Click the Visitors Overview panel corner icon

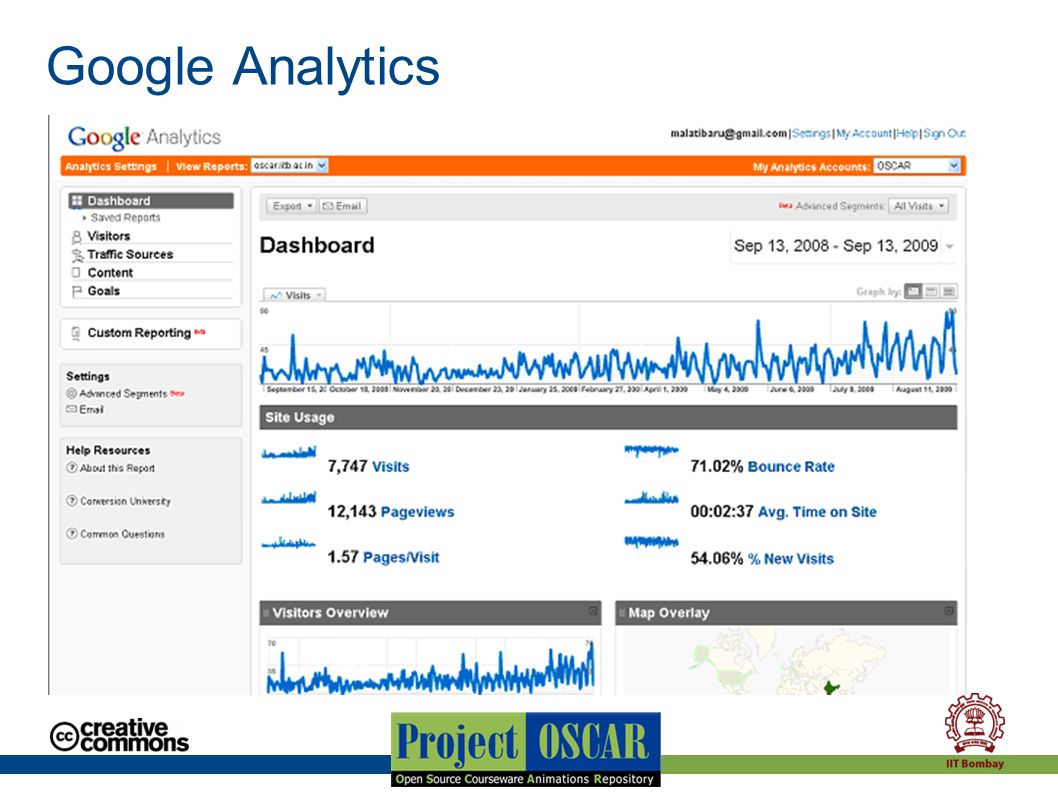click(x=592, y=611)
